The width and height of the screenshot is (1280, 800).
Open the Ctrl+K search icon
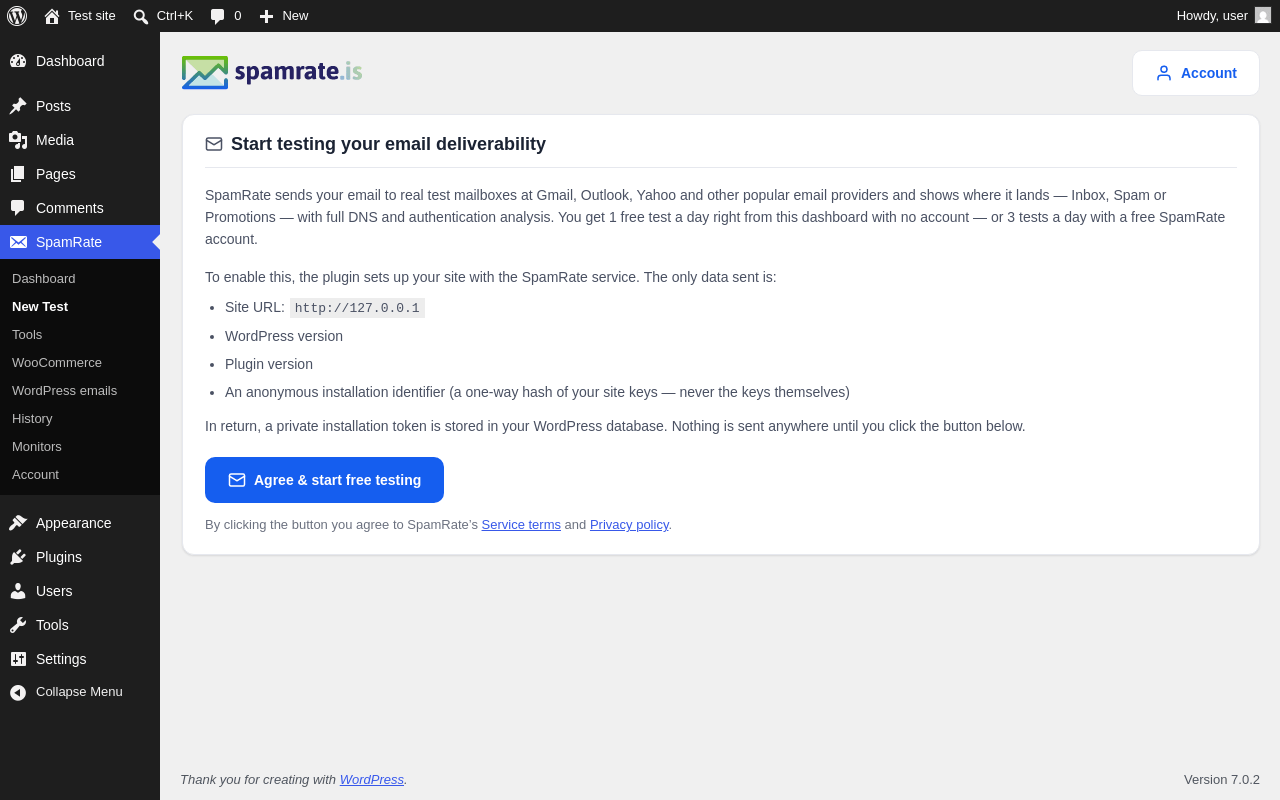(x=141, y=16)
